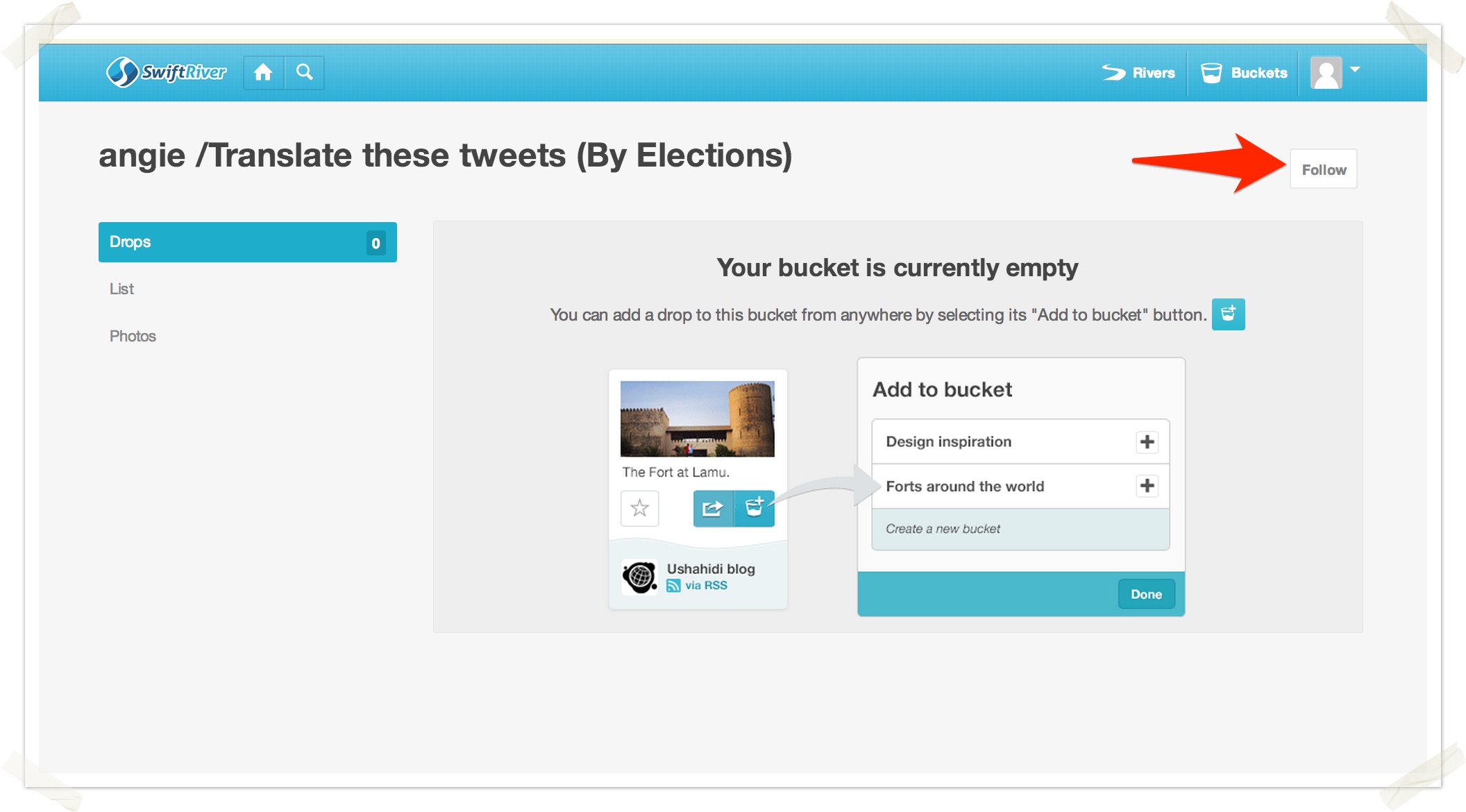Switch to Photos view

tap(133, 336)
